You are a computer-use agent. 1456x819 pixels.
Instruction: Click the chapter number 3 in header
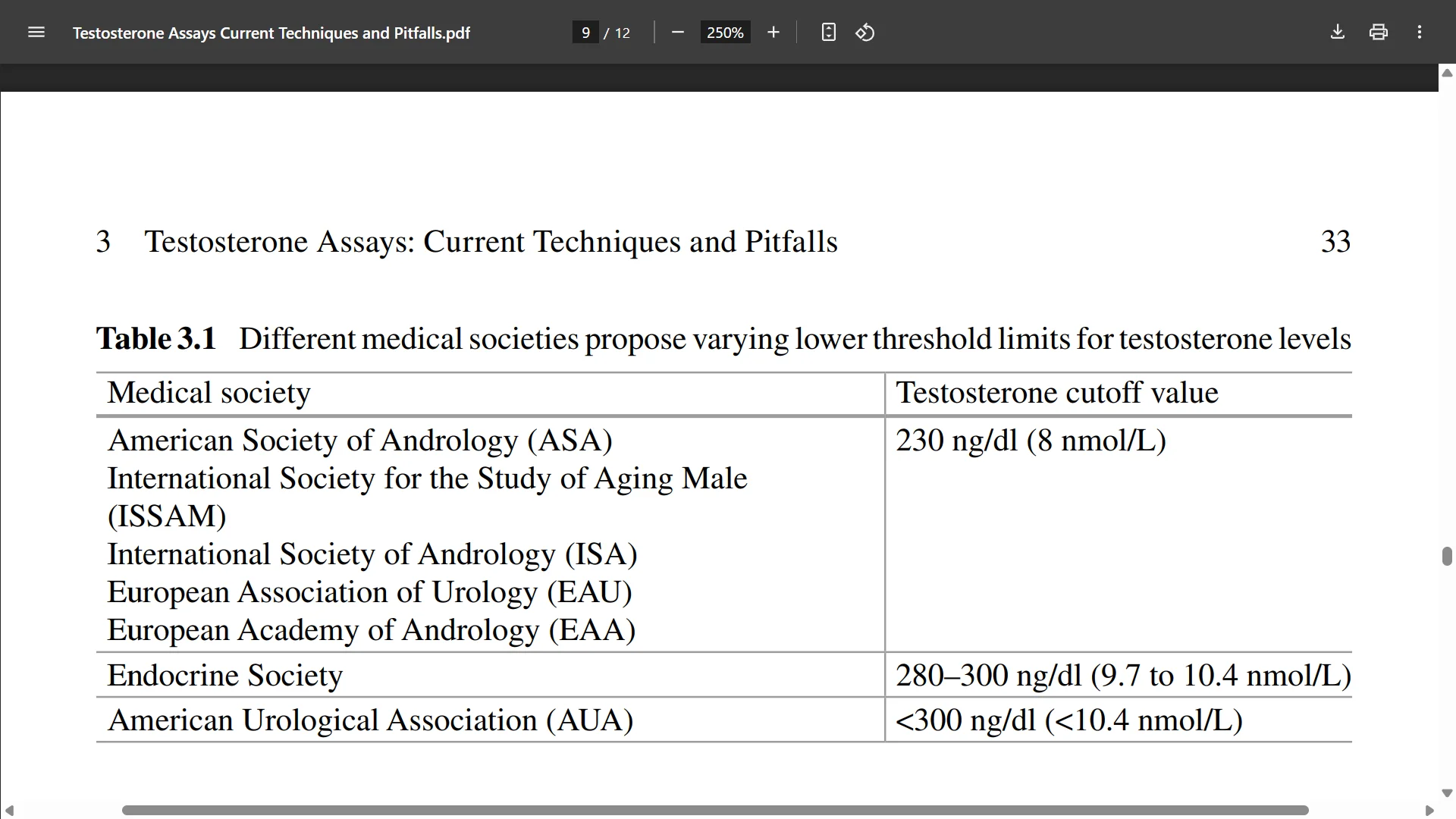103,242
